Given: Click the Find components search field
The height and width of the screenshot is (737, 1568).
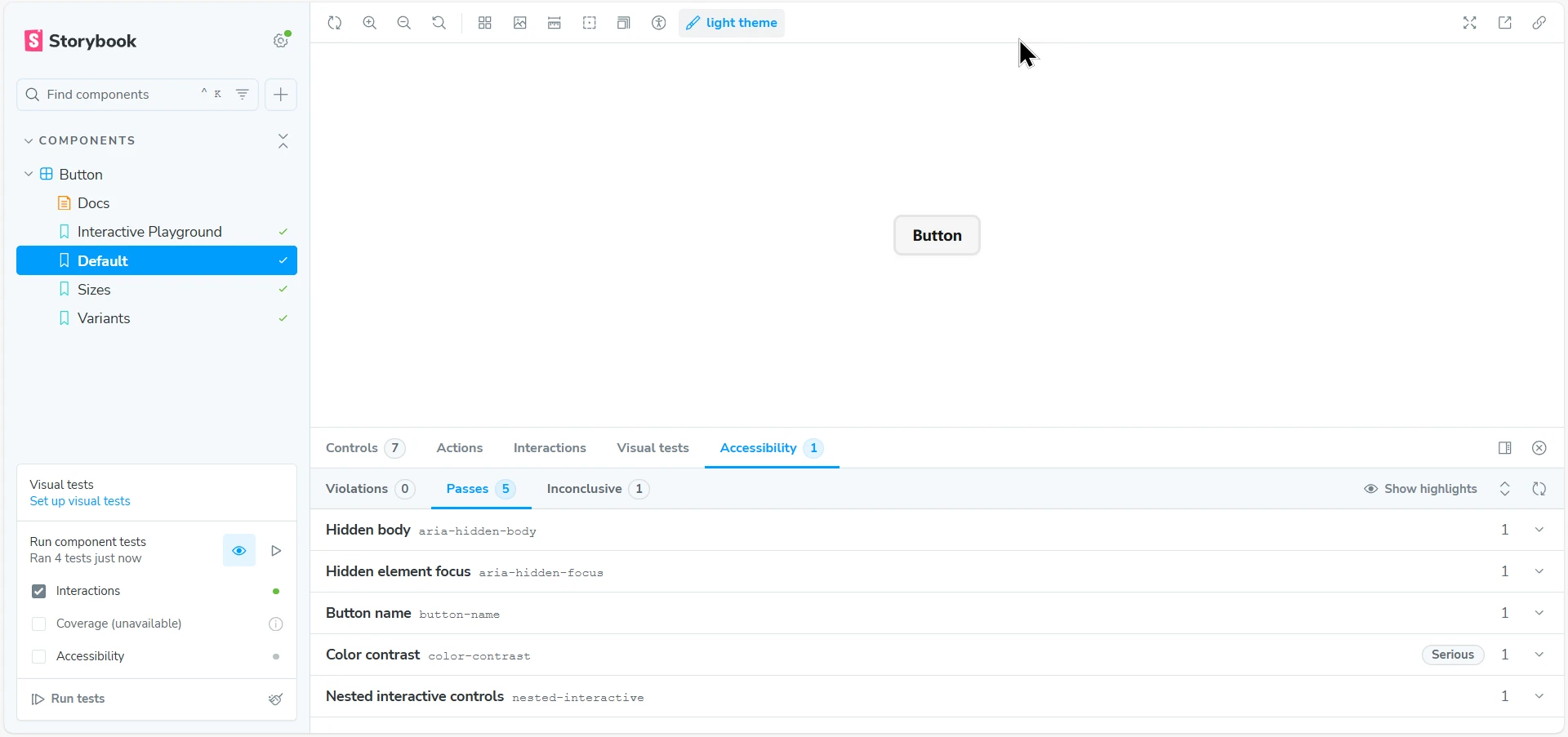Looking at the screenshot, I should 114,95.
